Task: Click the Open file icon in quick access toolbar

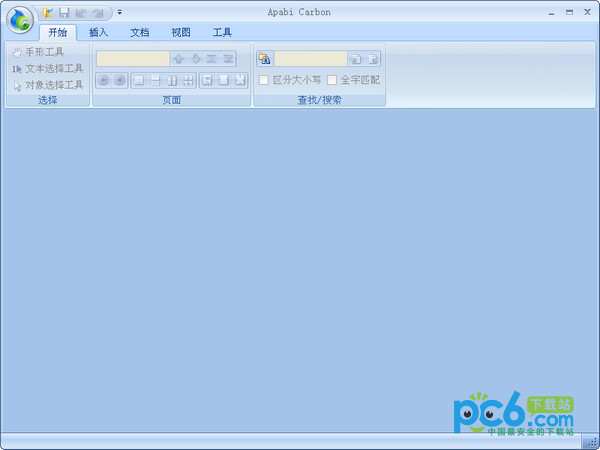Action: [x=47, y=13]
